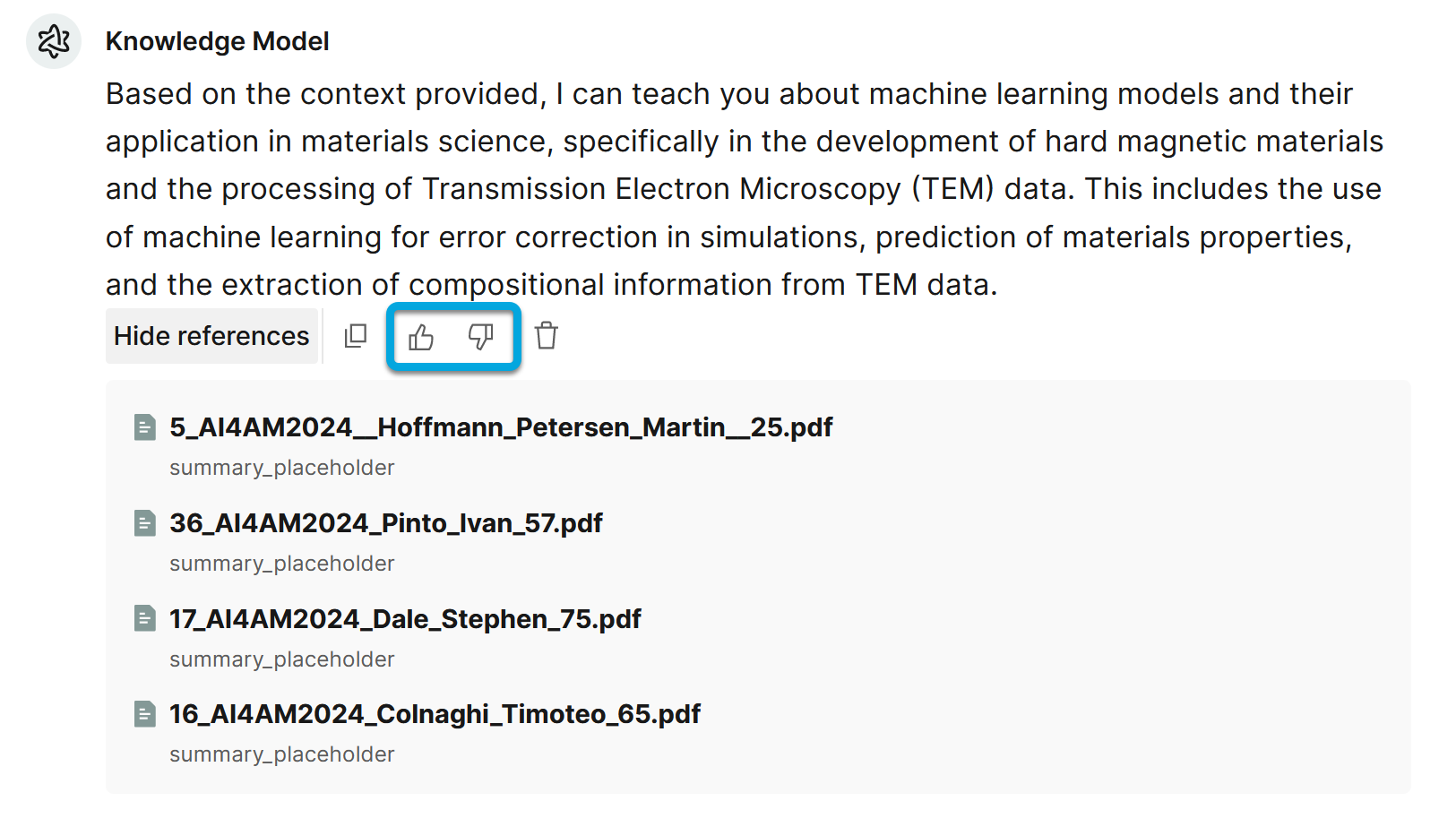Click the Knowledge Model name heading
1456x827 pixels.
pos(217,41)
